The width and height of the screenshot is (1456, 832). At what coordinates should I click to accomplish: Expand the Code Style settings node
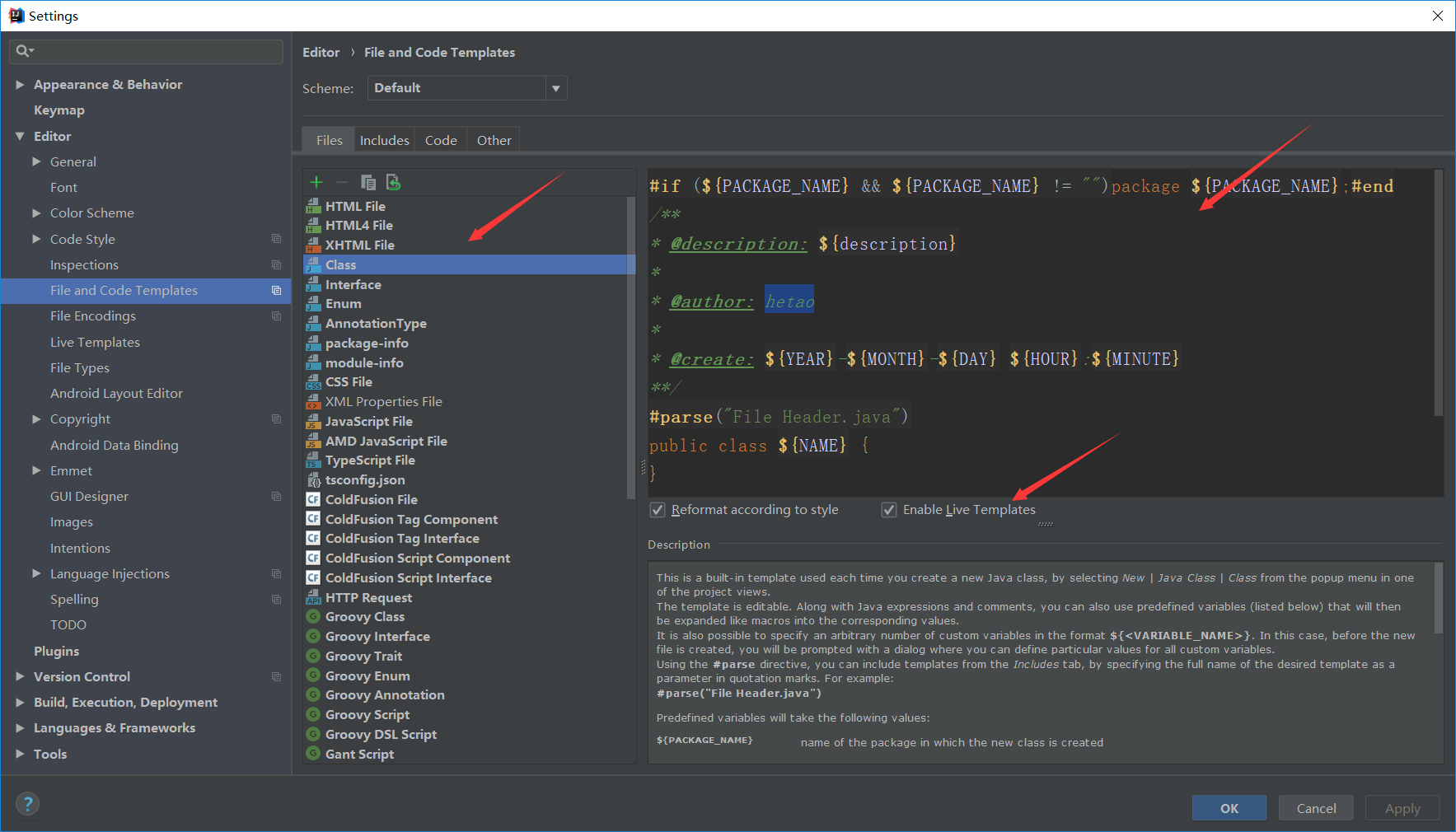(36, 239)
